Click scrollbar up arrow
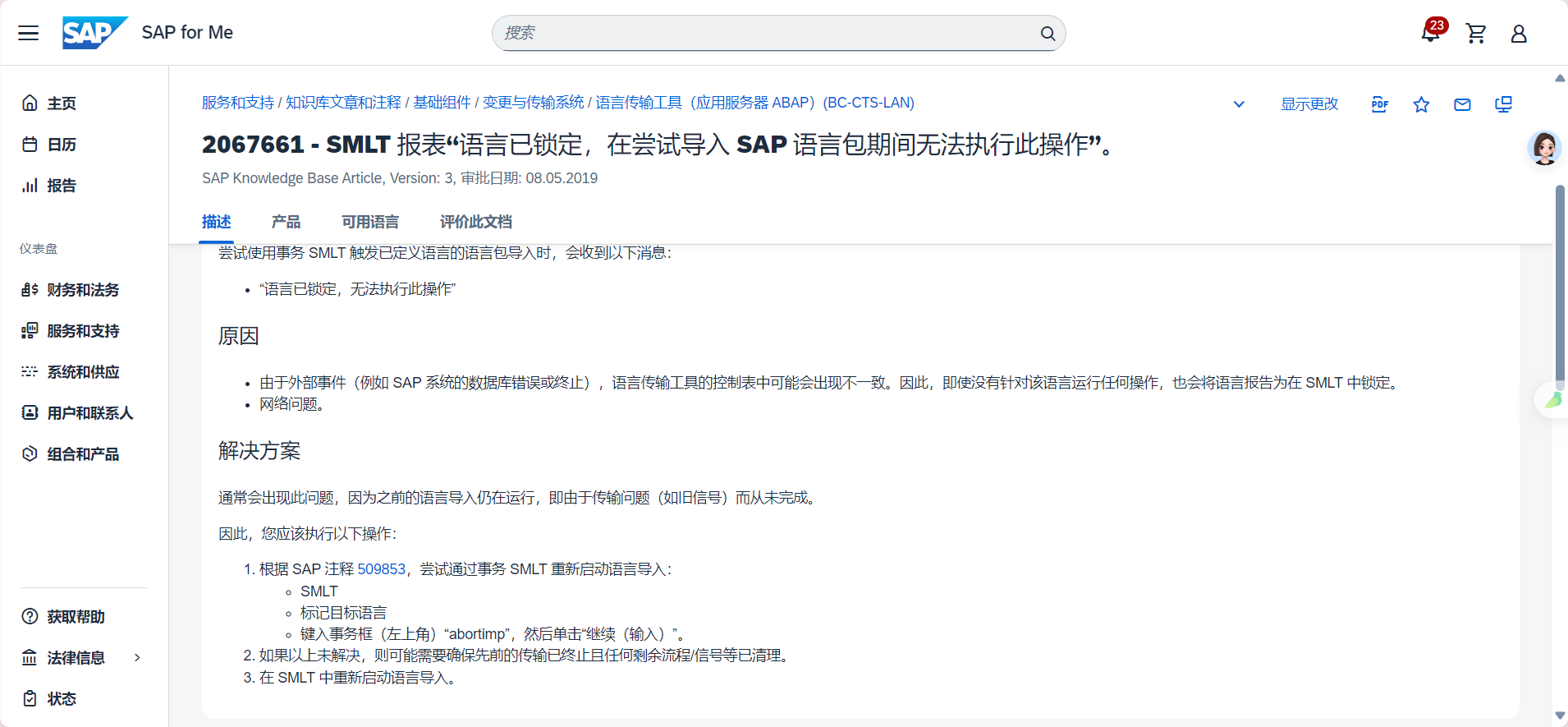Image resolution: width=1568 pixels, height=727 pixels. (x=1560, y=78)
